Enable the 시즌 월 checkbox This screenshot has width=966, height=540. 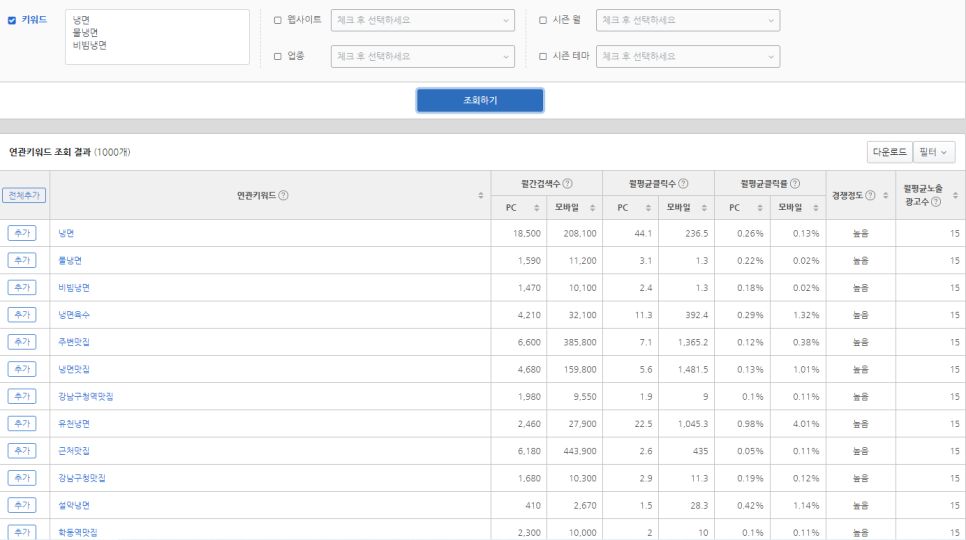click(543, 20)
